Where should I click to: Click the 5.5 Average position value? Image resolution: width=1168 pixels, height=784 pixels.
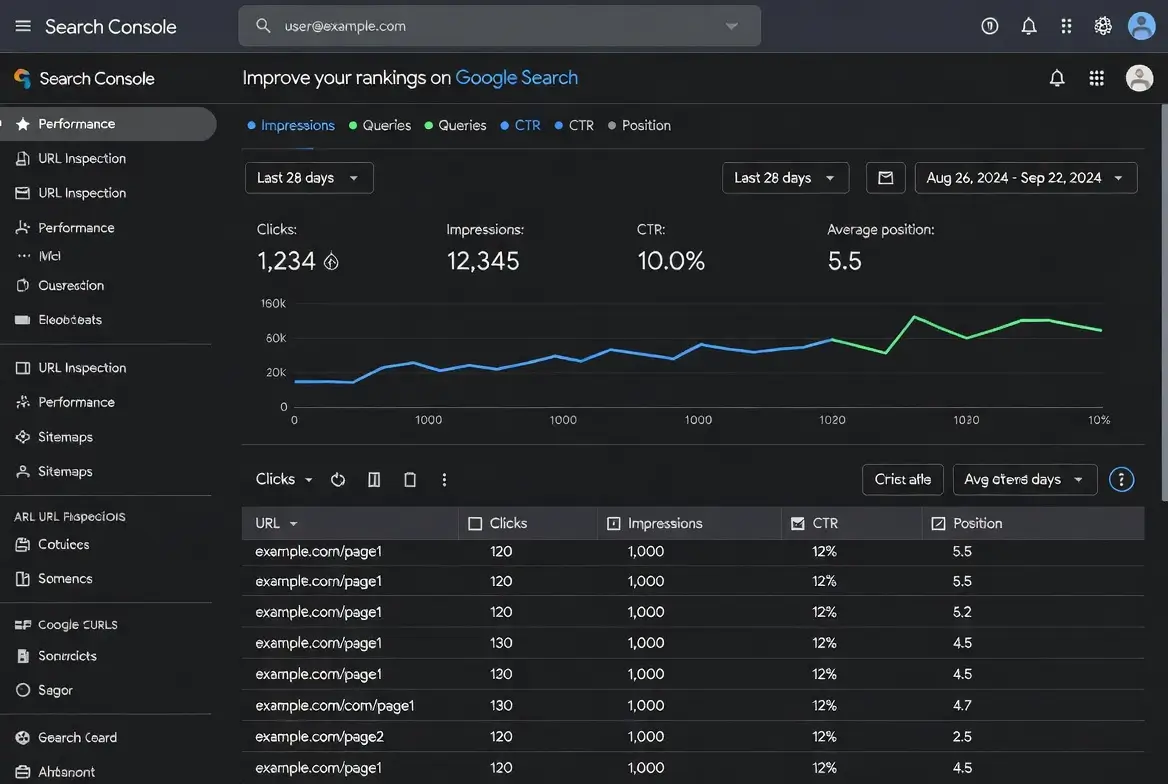(x=845, y=262)
